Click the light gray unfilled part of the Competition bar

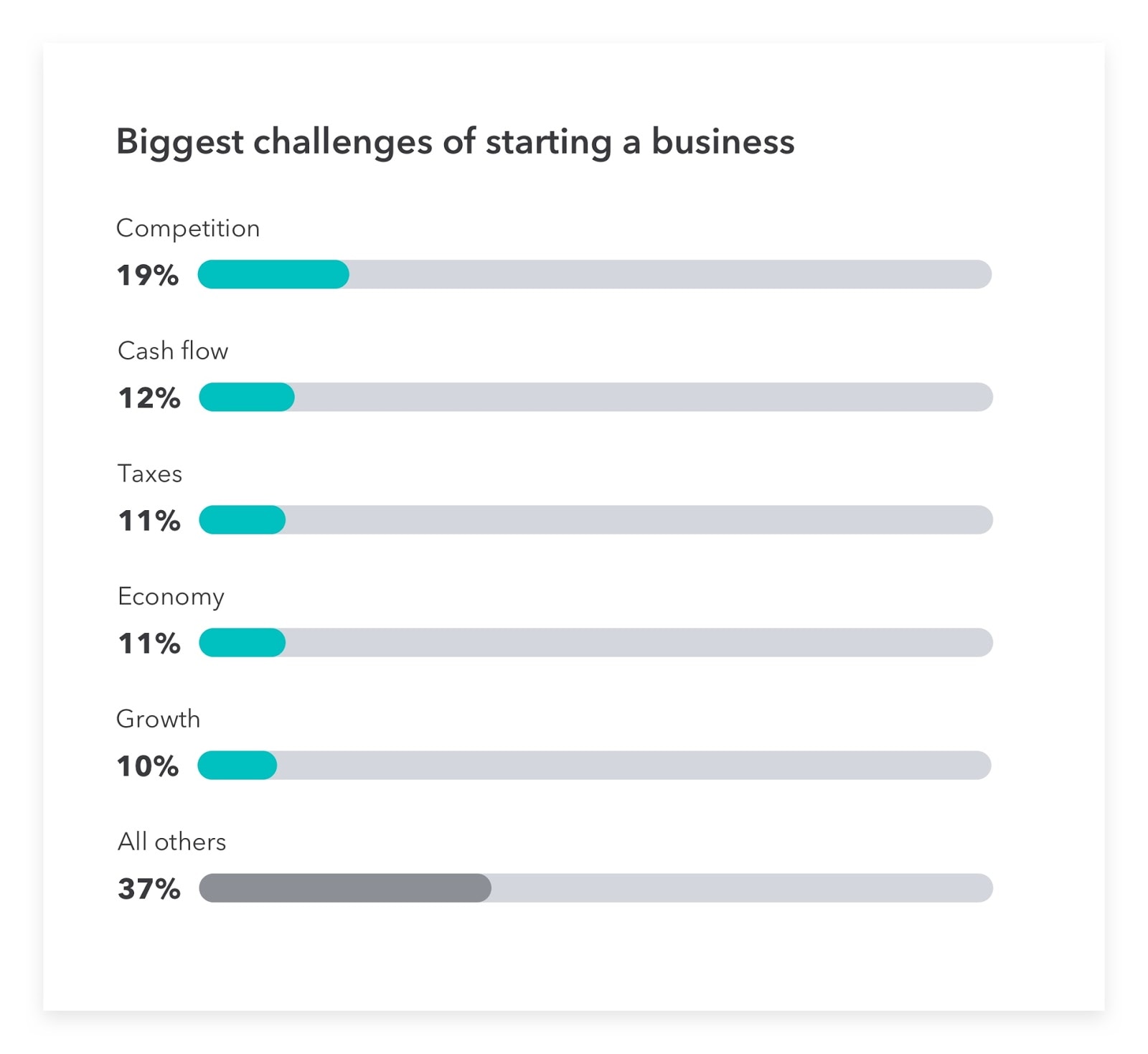click(667, 275)
